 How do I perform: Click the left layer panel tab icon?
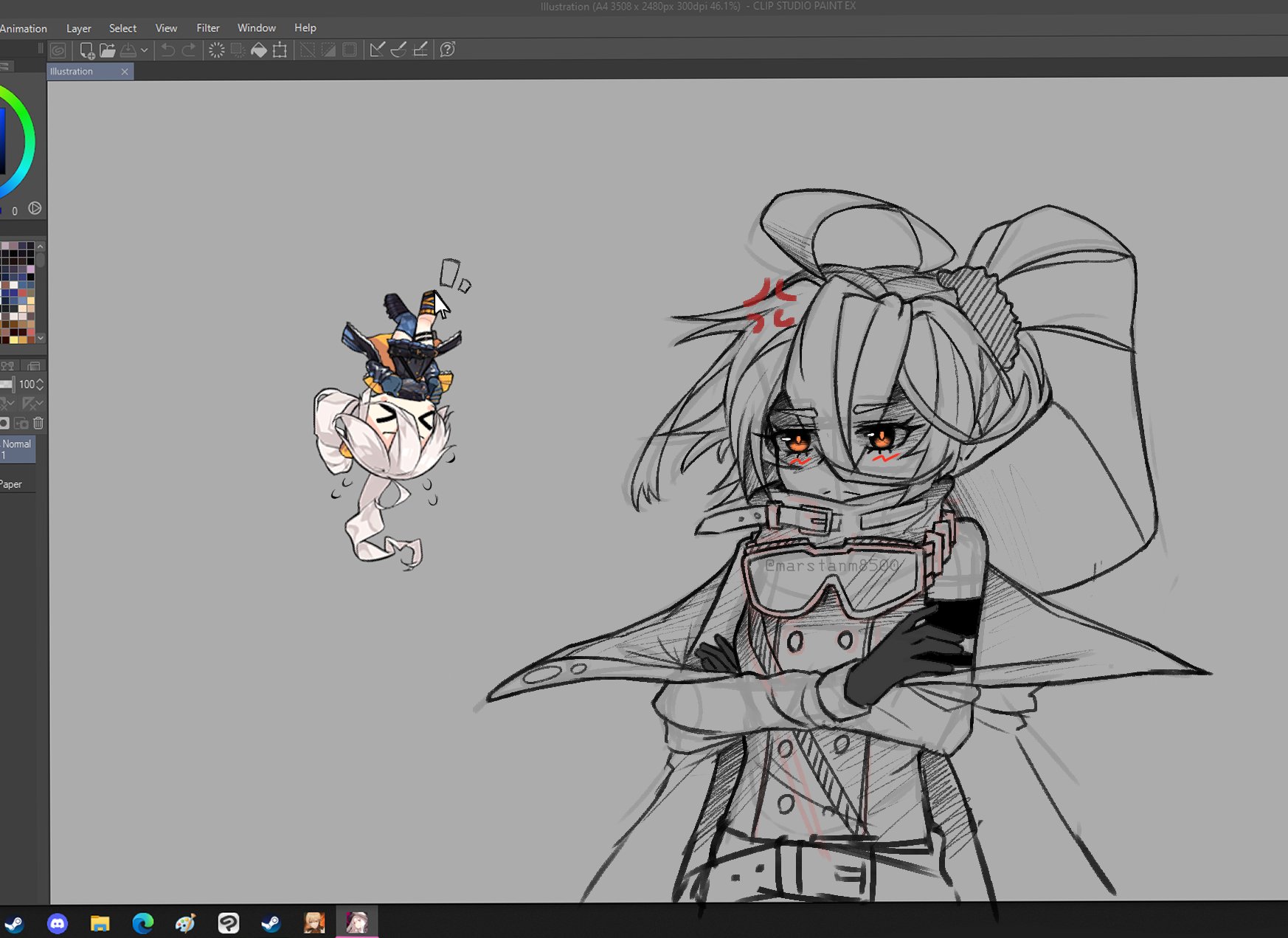tap(8, 366)
